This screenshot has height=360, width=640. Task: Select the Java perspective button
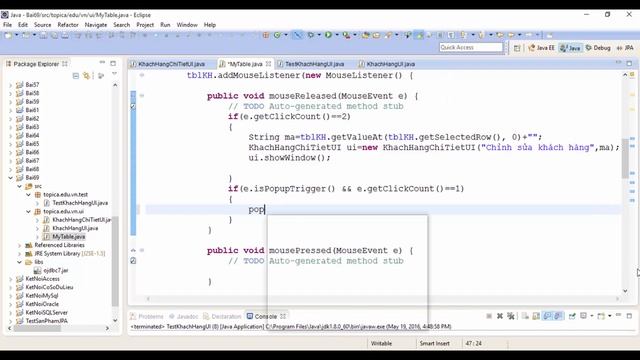[x=570, y=48]
